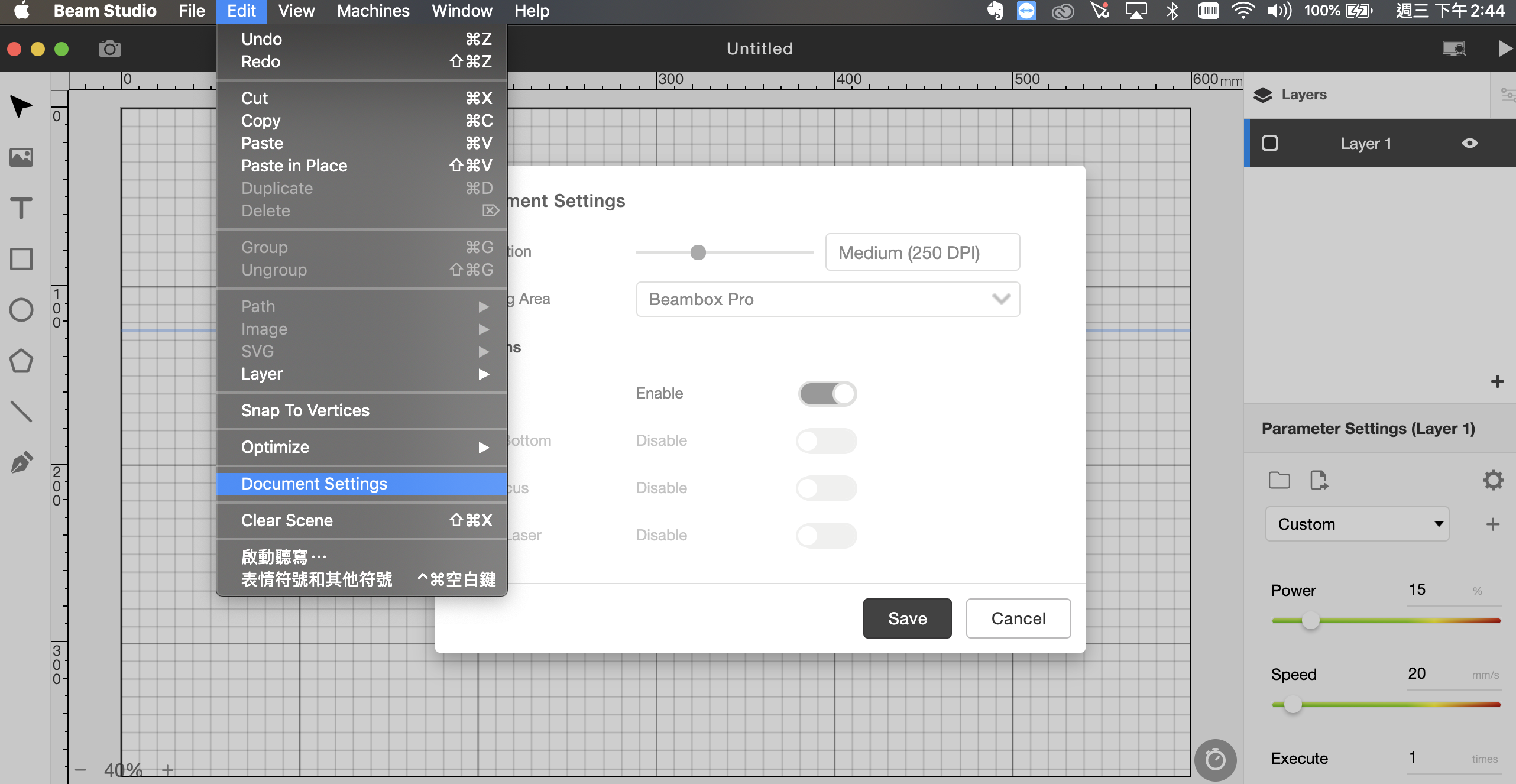Open the Creative Cloud menu bar icon
This screenshot has height=784, width=1516.
click(x=1063, y=11)
